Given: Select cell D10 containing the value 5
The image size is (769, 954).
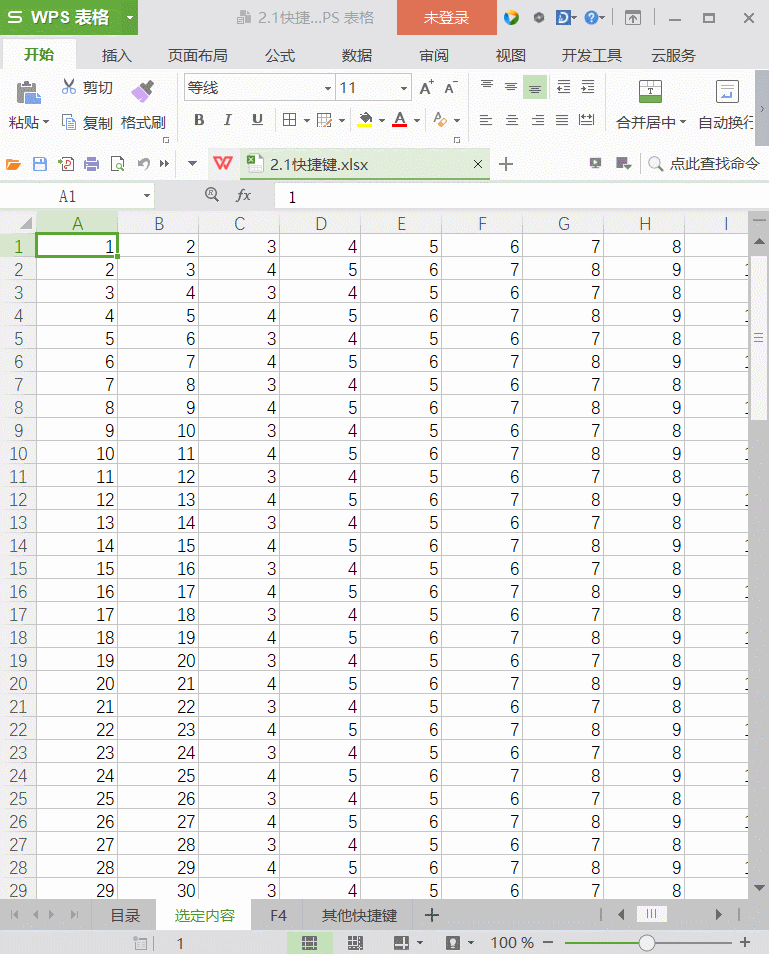Looking at the screenshot, I should tap(320, 453).
